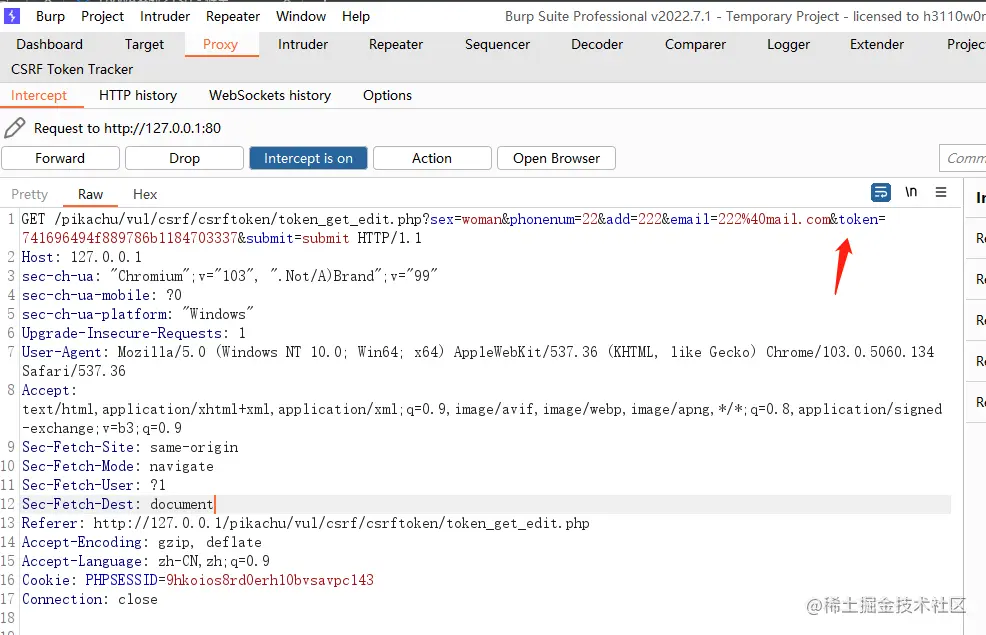Viewport: 986px width, 635px height.
Task: Click the Burp Suite logo icon
Action: (x=12, y=16)
